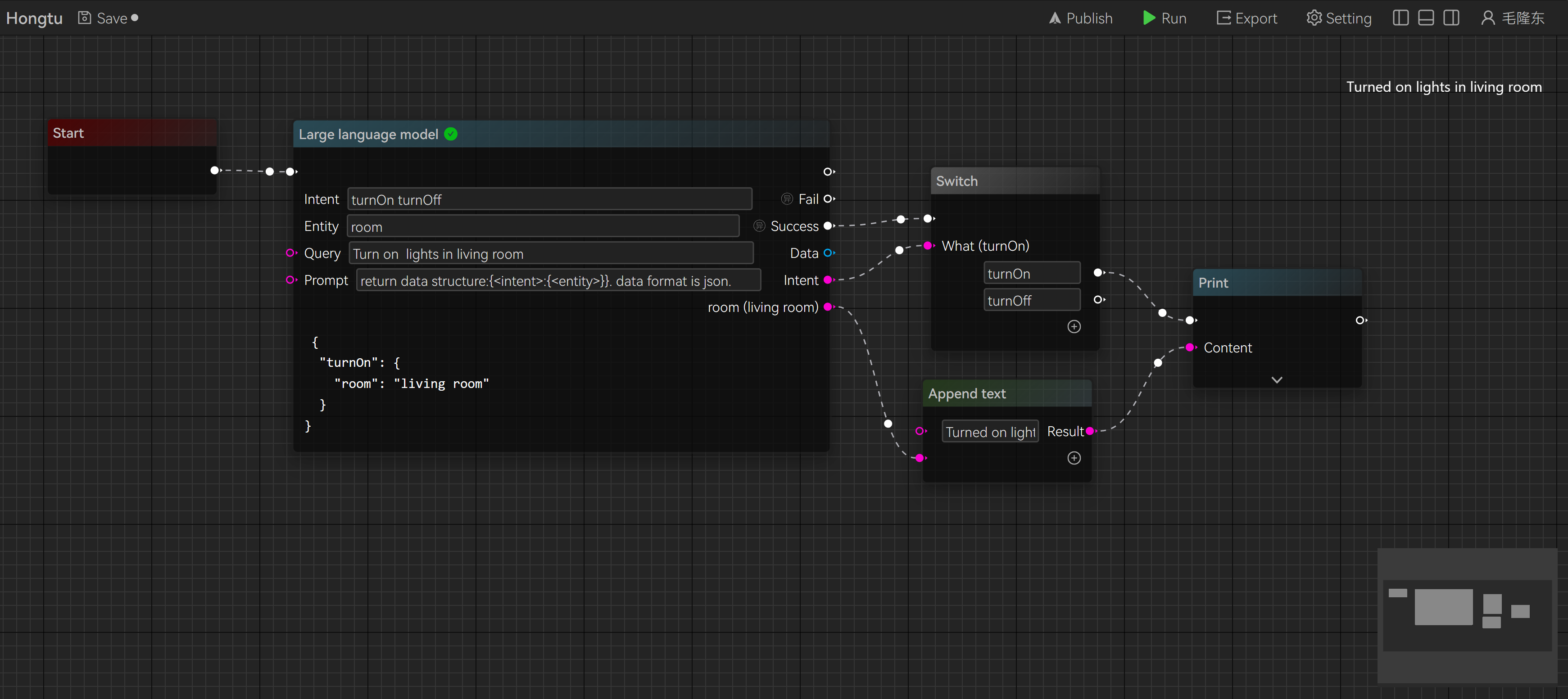Toggle the right panel layout icon
This screenshot has width=1568, height=699.
[x=1451, y=18]
